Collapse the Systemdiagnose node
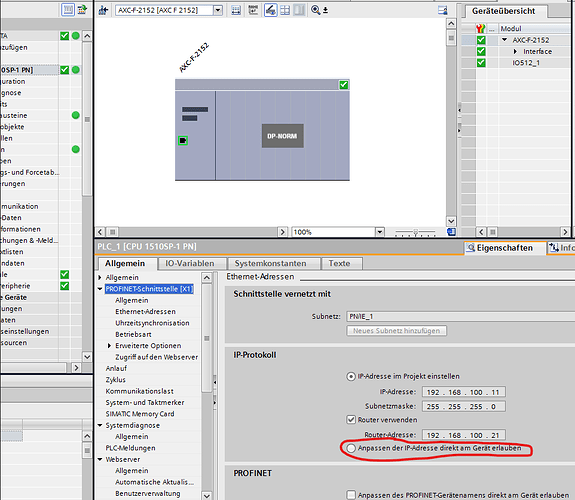The width and height of the screenshot is (575, 500). 100,425
